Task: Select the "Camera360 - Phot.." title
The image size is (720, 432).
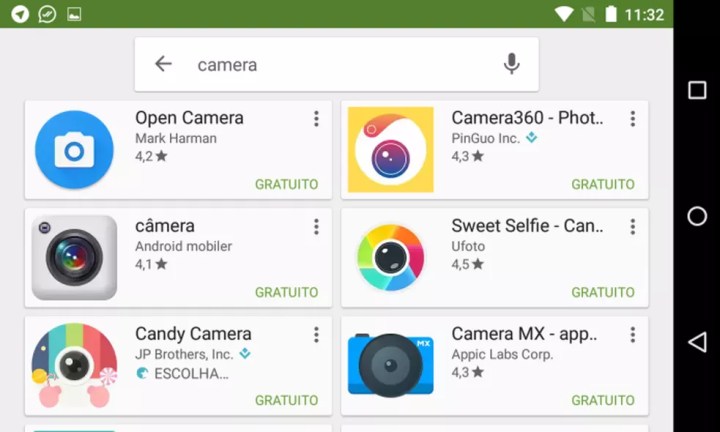Action: click(x=527, y=118)
